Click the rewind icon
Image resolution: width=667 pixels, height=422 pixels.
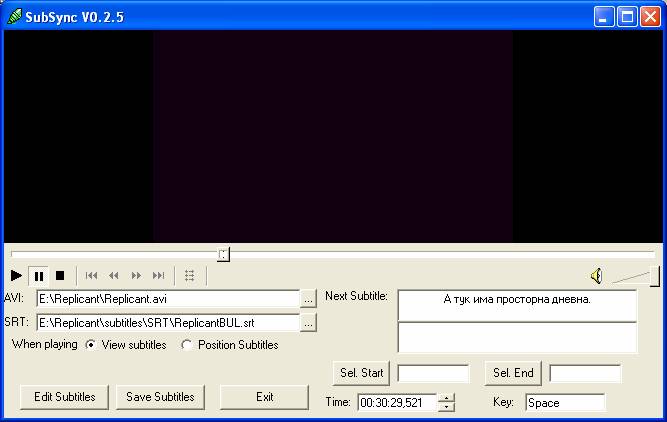pos(114,276)
